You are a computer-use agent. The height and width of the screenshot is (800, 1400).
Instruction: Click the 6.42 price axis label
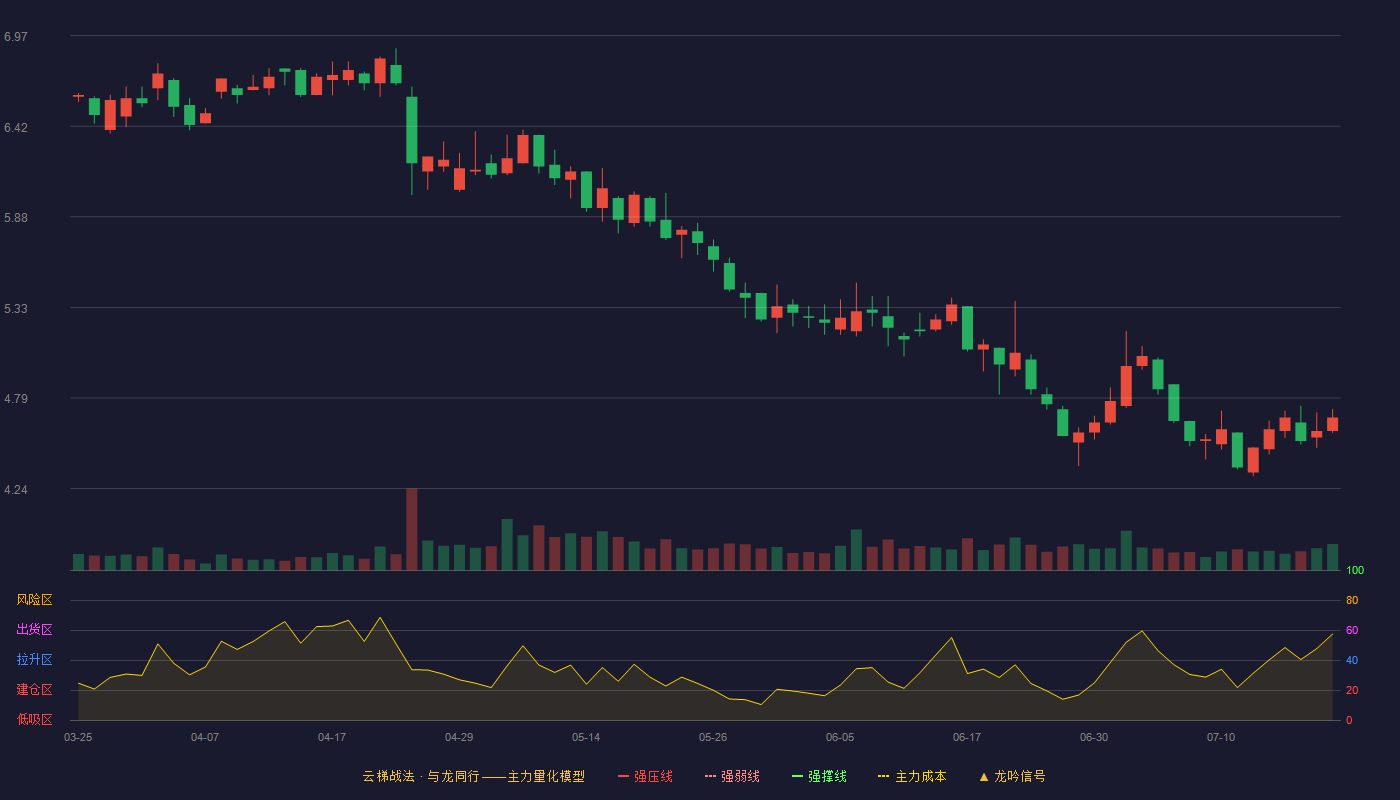pos(16,128)
